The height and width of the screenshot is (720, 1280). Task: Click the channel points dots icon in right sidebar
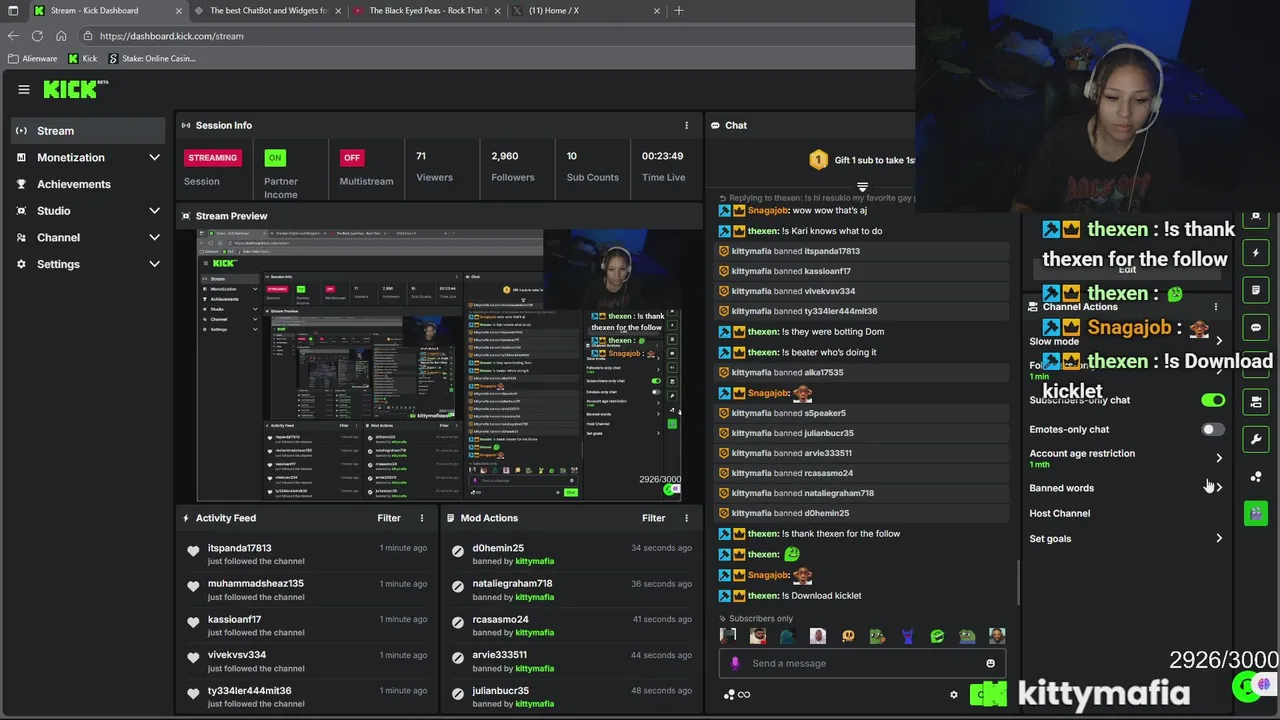[x=1256, y=476]
